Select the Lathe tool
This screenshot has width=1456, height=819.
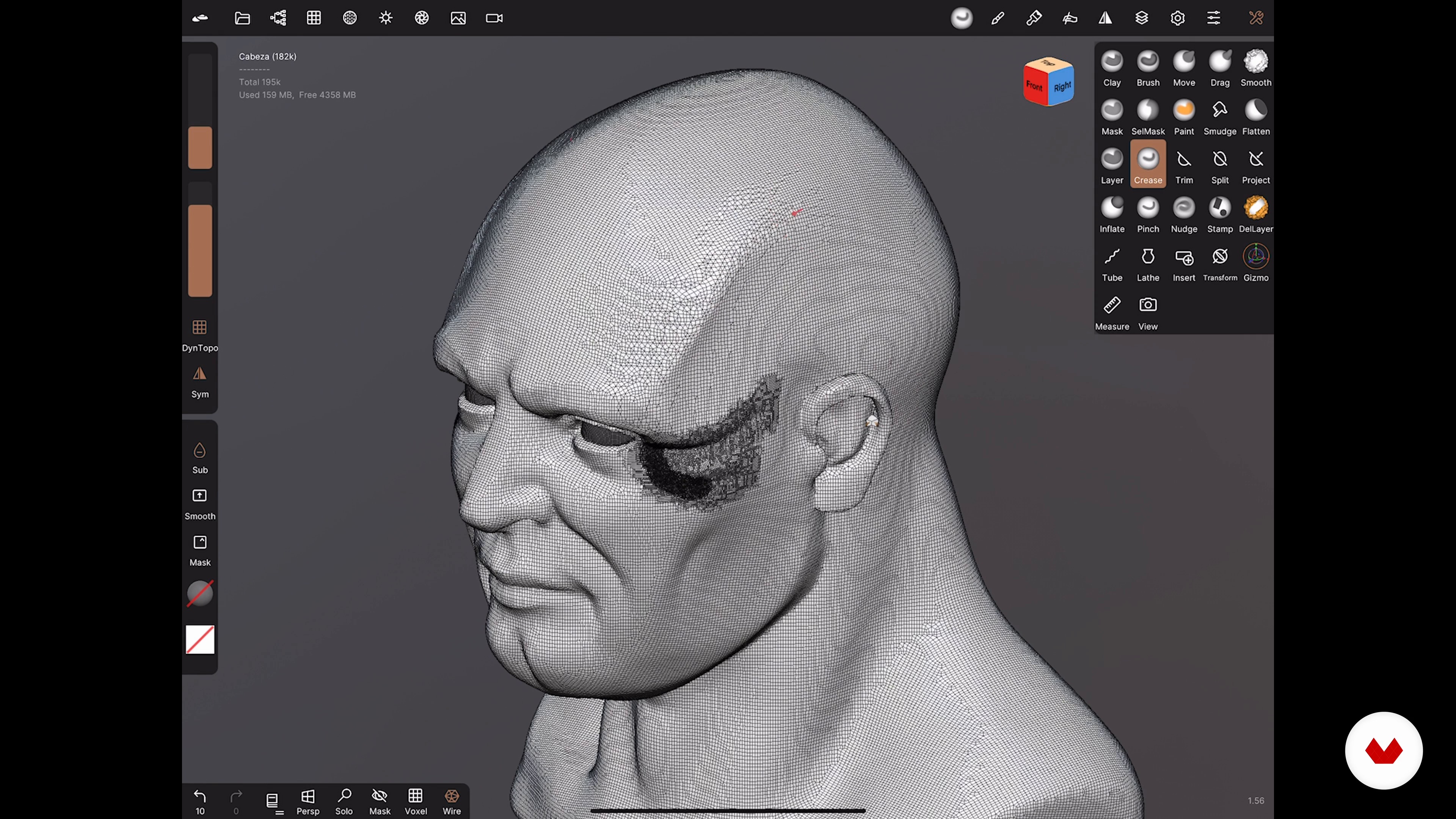[x=1148, y=264]
